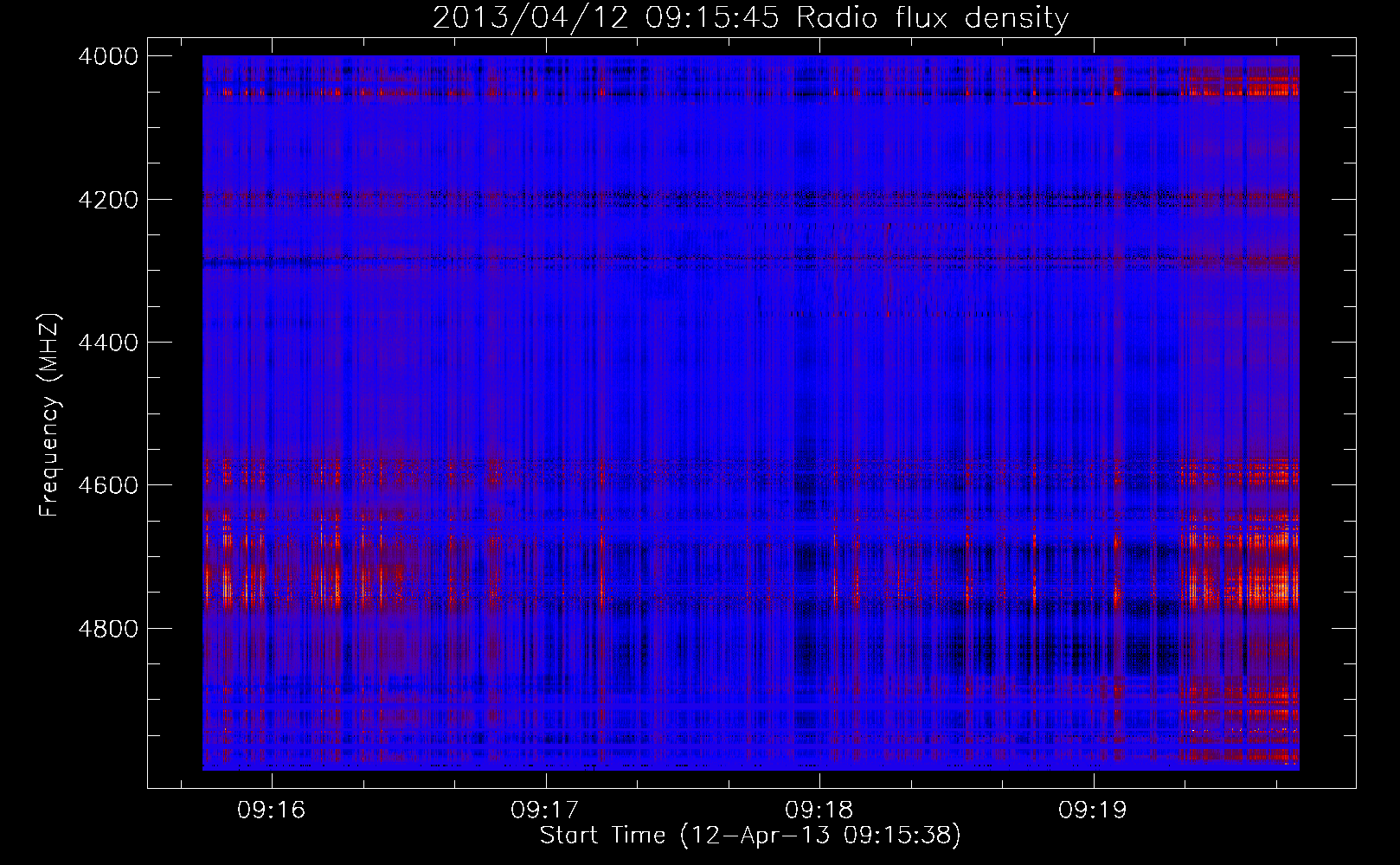Click the 4400 frequency tick label
The height and width of the screenshot is (865, 1400).
coord(108,343)
